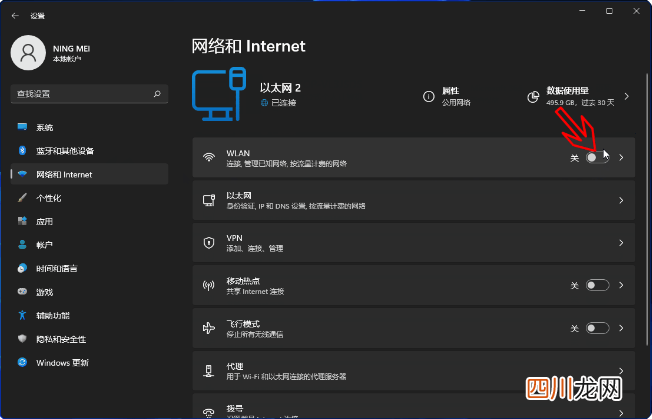Turn on the WLAN toggle
This screenshot has width=652, height=419.
click(x=598, y=158)
